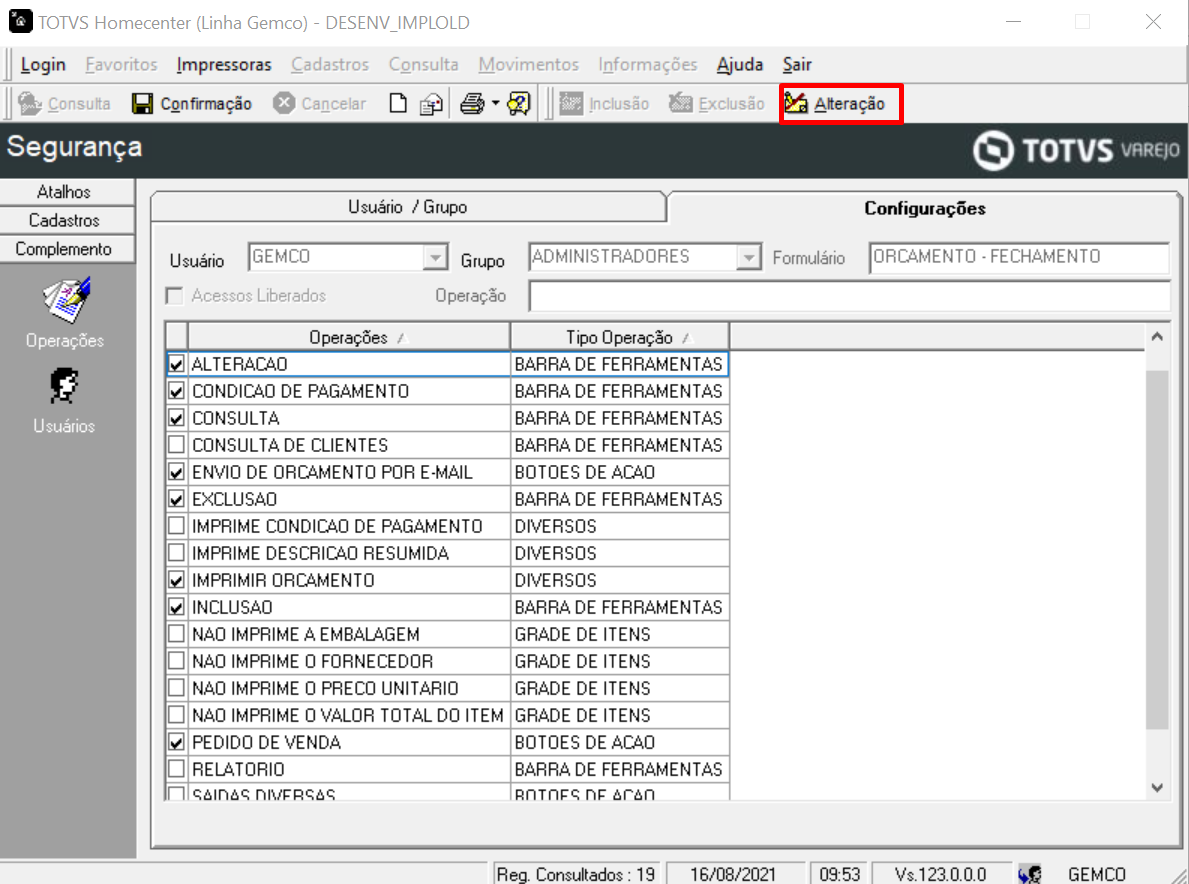The image size is (1189, 884).
Task: Click the Vs.123.0.0.0 version status entry
Action: click(940, 874)
